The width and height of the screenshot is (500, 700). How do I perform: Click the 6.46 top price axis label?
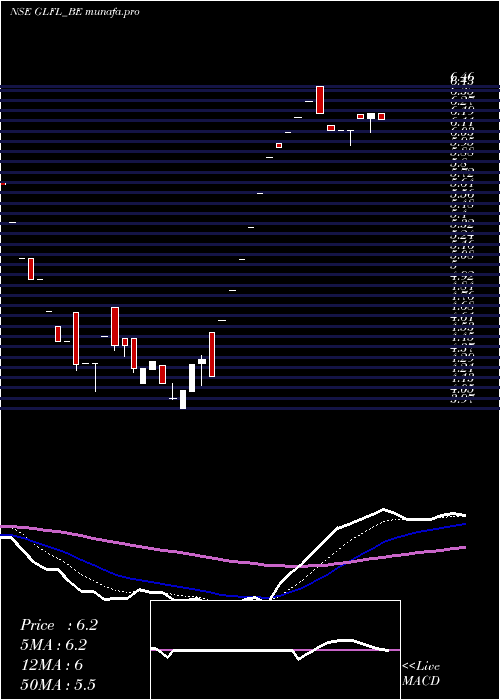[462, 78]
